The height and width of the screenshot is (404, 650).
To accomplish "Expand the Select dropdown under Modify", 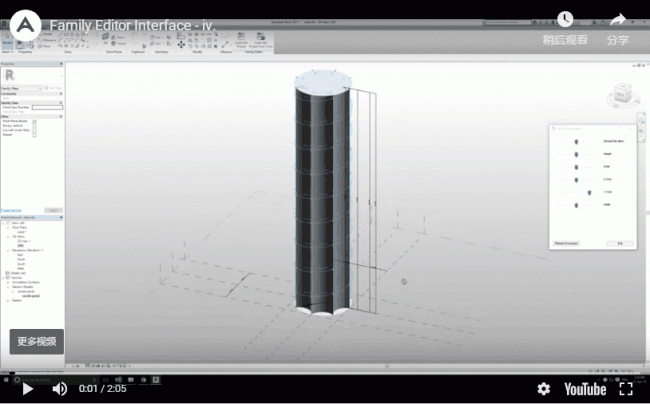I will tap(8, 52).
